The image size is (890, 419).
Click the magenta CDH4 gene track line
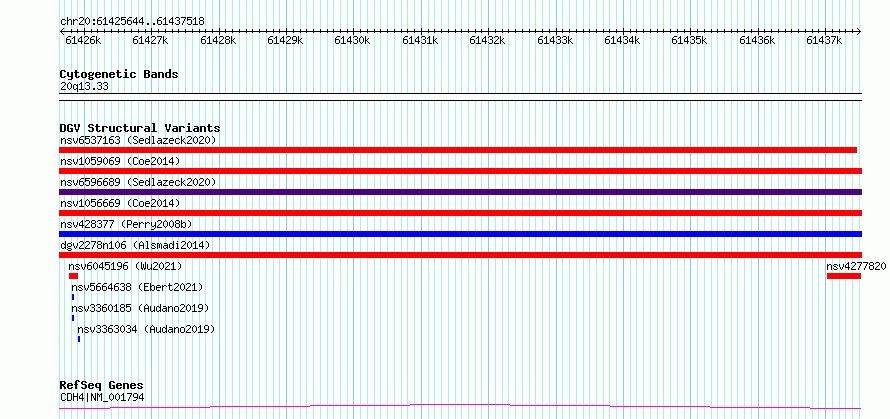tap(461, 406)
